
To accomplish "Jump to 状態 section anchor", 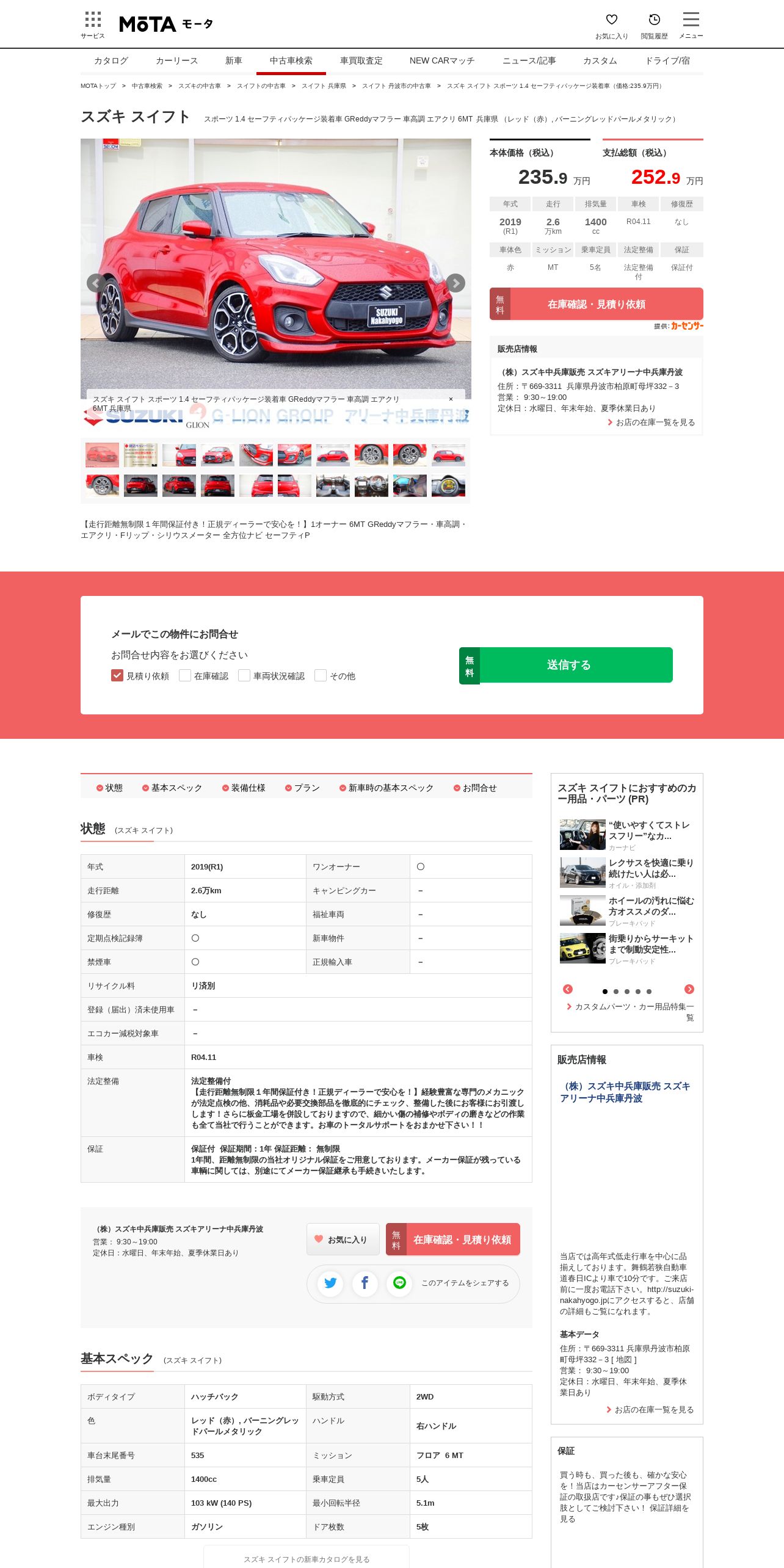I will click(110, 788).
